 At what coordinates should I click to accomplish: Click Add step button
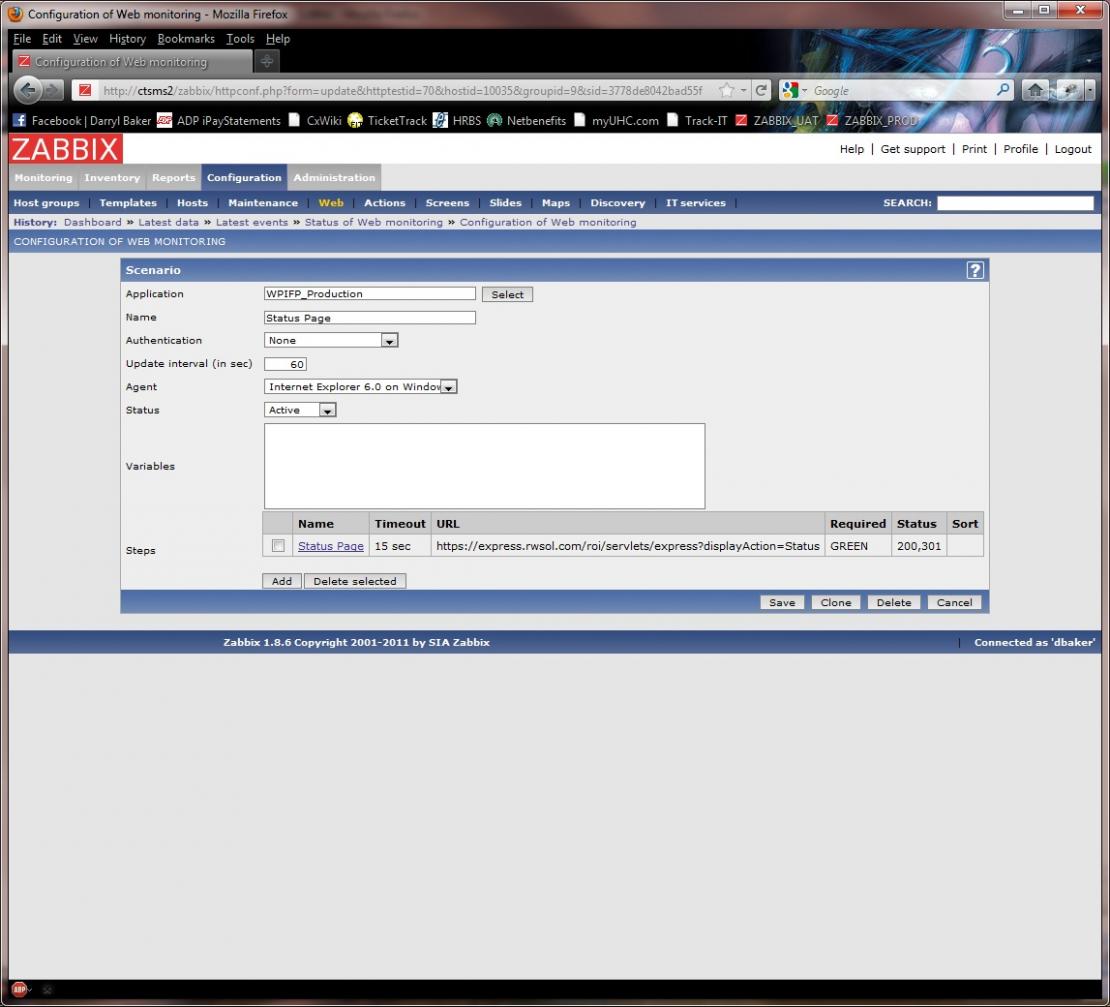coord(282,581)
